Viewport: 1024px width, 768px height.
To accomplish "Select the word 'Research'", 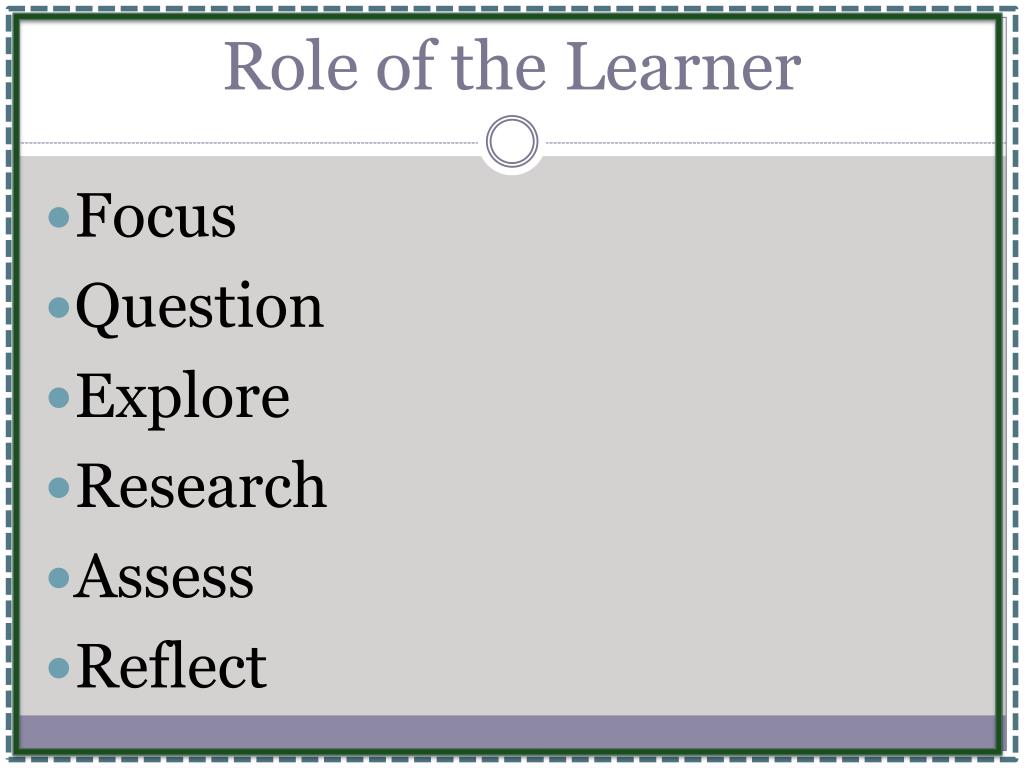I will tap(201, 485).
